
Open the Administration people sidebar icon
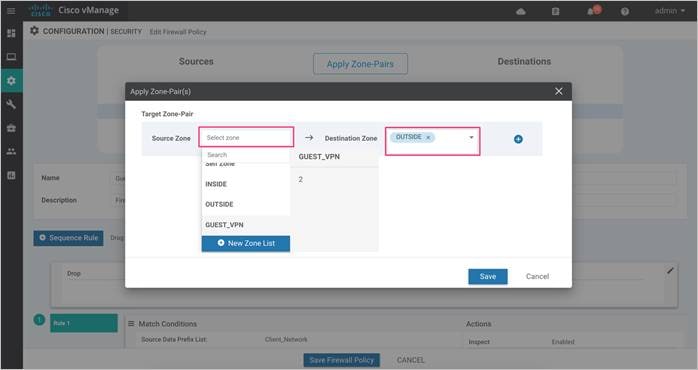tap(11, 152)
